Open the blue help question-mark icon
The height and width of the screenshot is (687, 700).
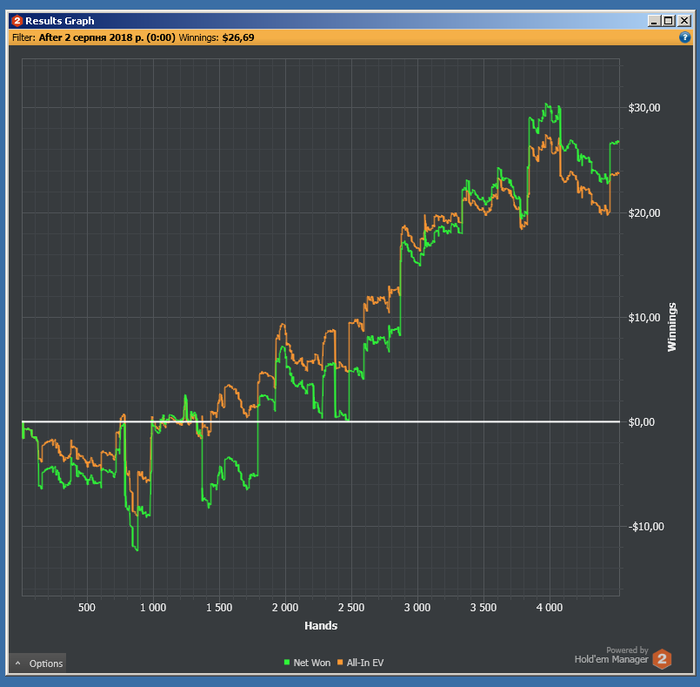[684, 37]
